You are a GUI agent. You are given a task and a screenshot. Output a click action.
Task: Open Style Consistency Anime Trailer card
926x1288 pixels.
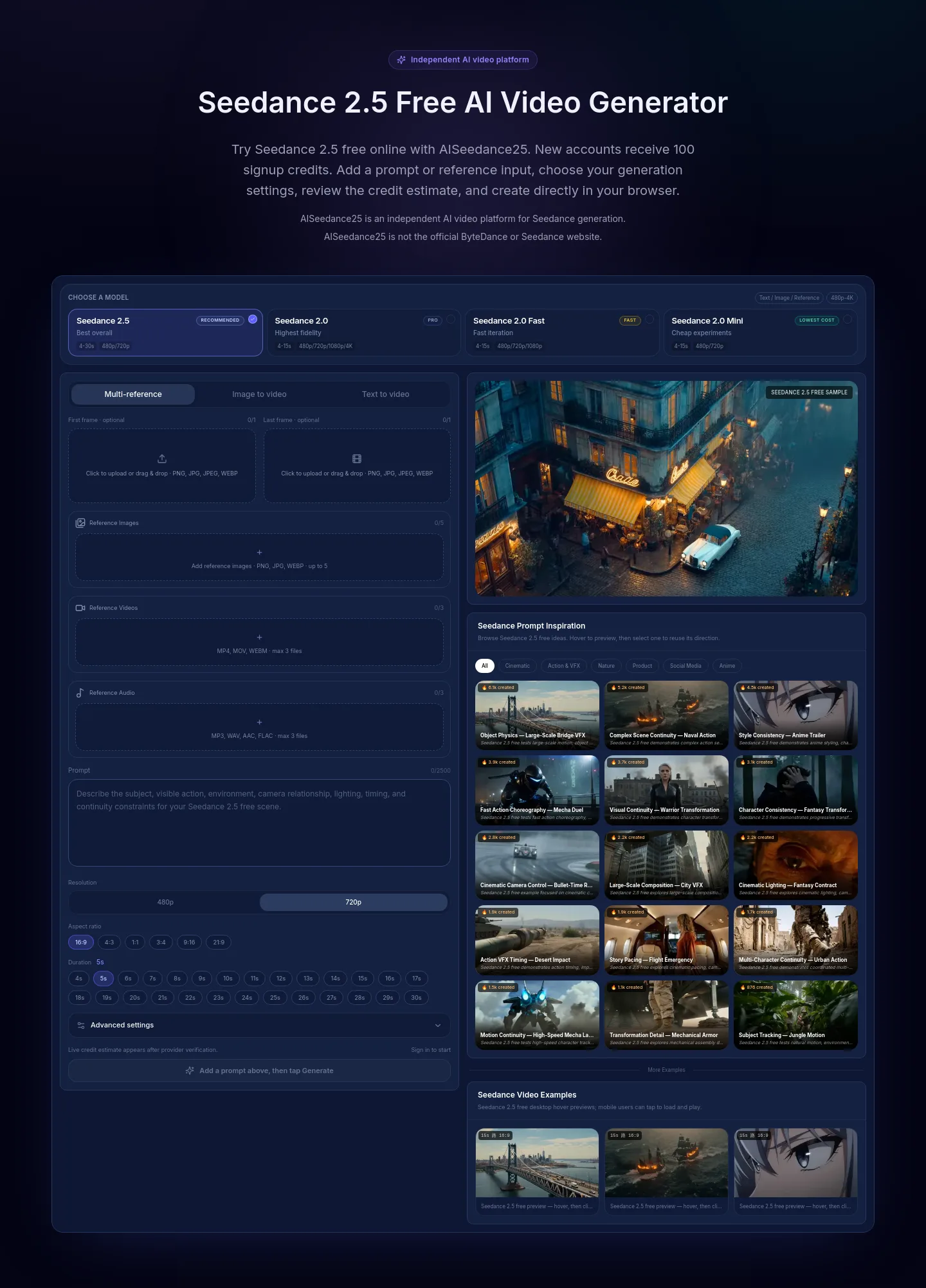tap(795, 715)
